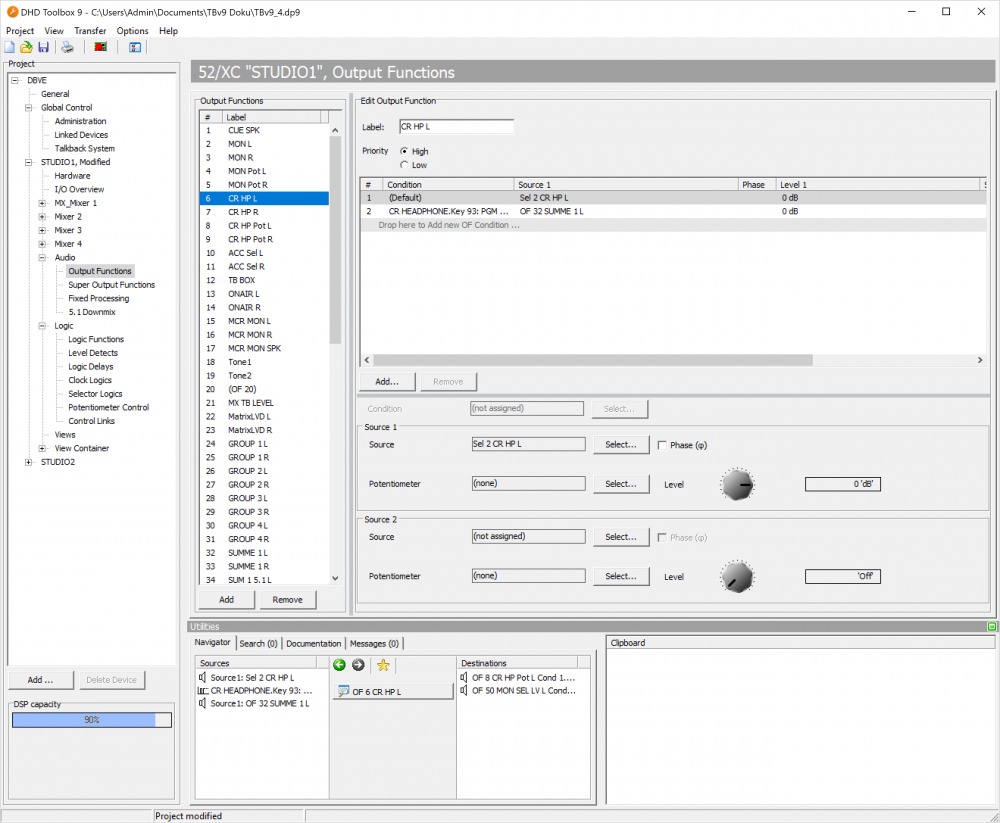The height and width of the screenshot is (823, 1000).
Task: Open the Transfer menu
Action: coord(90,31)
